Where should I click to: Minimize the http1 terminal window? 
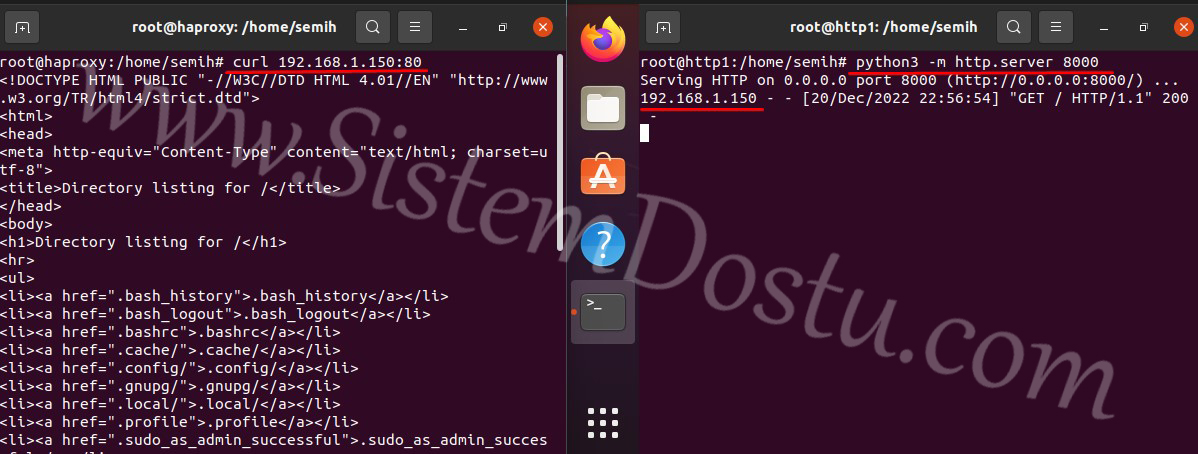tap(1104, 28)
